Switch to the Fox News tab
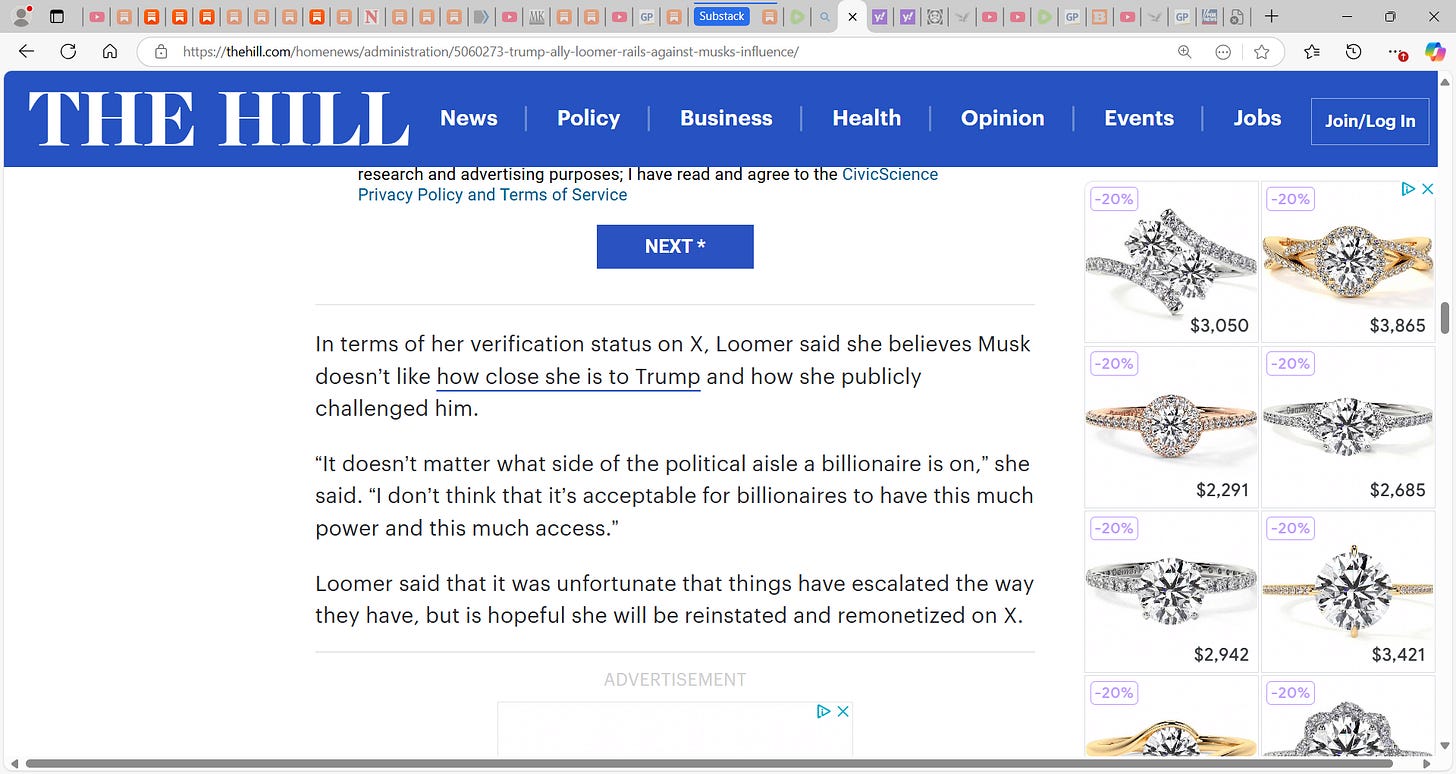Viewport: 1456px width, 774px height. [x=1209, y=17]
